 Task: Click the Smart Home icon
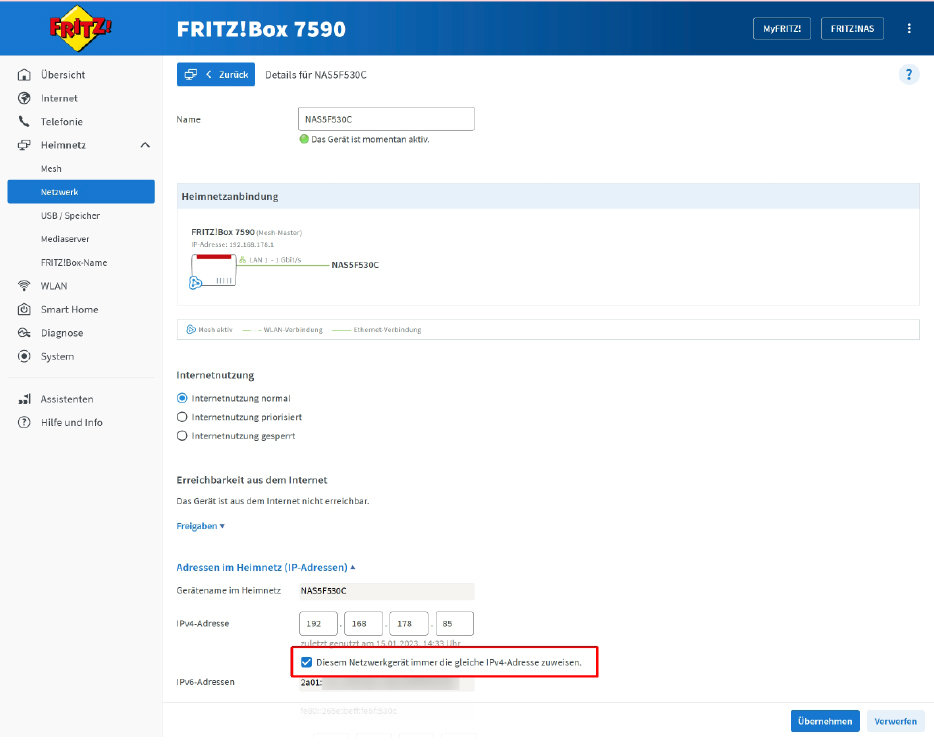(x=24, y=310)
